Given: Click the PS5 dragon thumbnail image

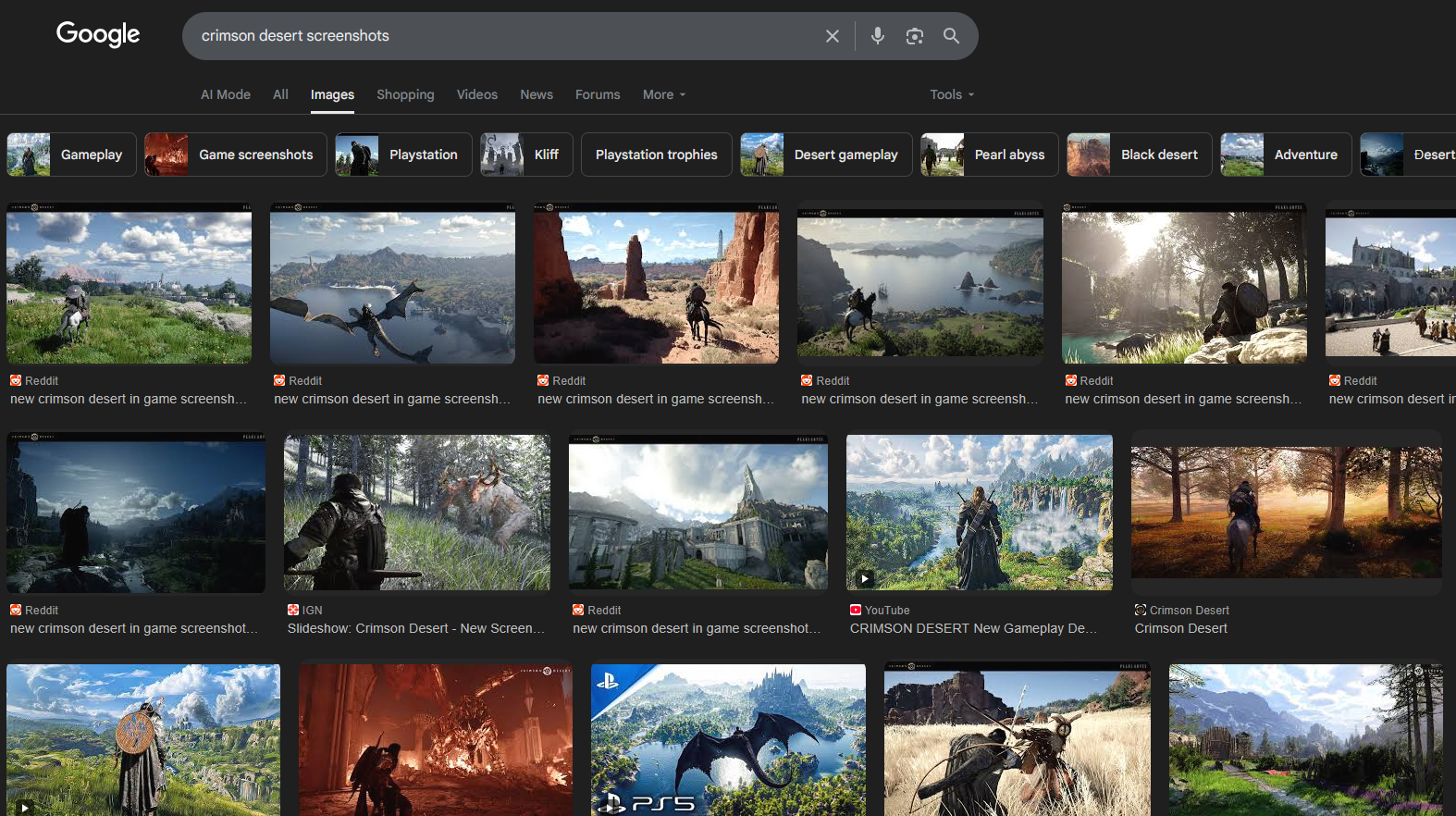Looking at the screenshot, I should coord(728,739).
